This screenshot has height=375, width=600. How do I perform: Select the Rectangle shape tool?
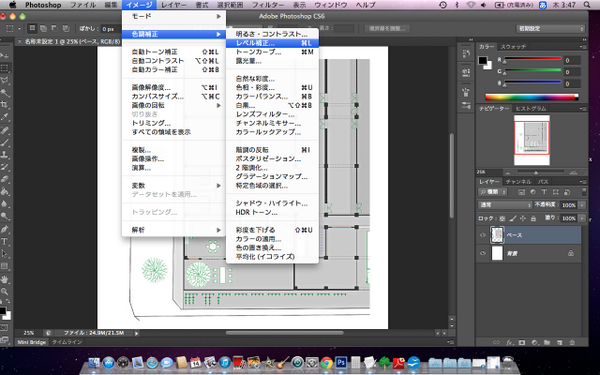(5, 266)
